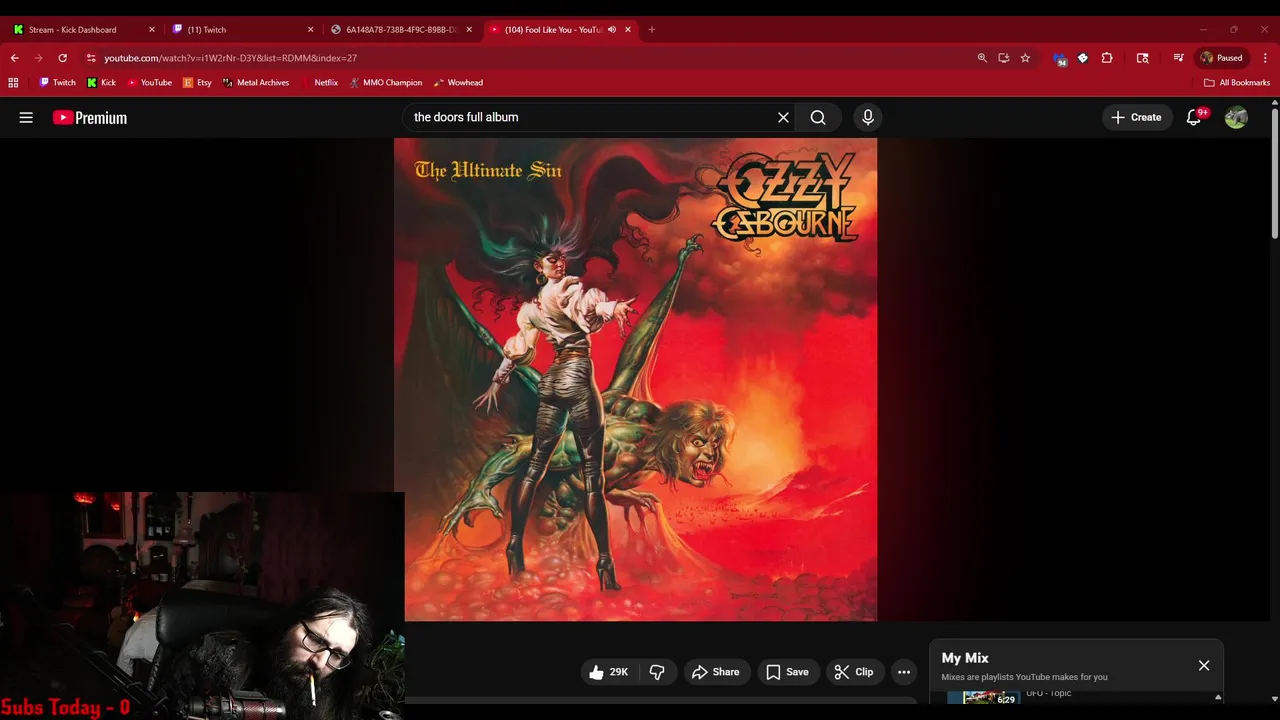Open Chrome's three-dot menu

pyautogui.click(x=1265, y=58)
